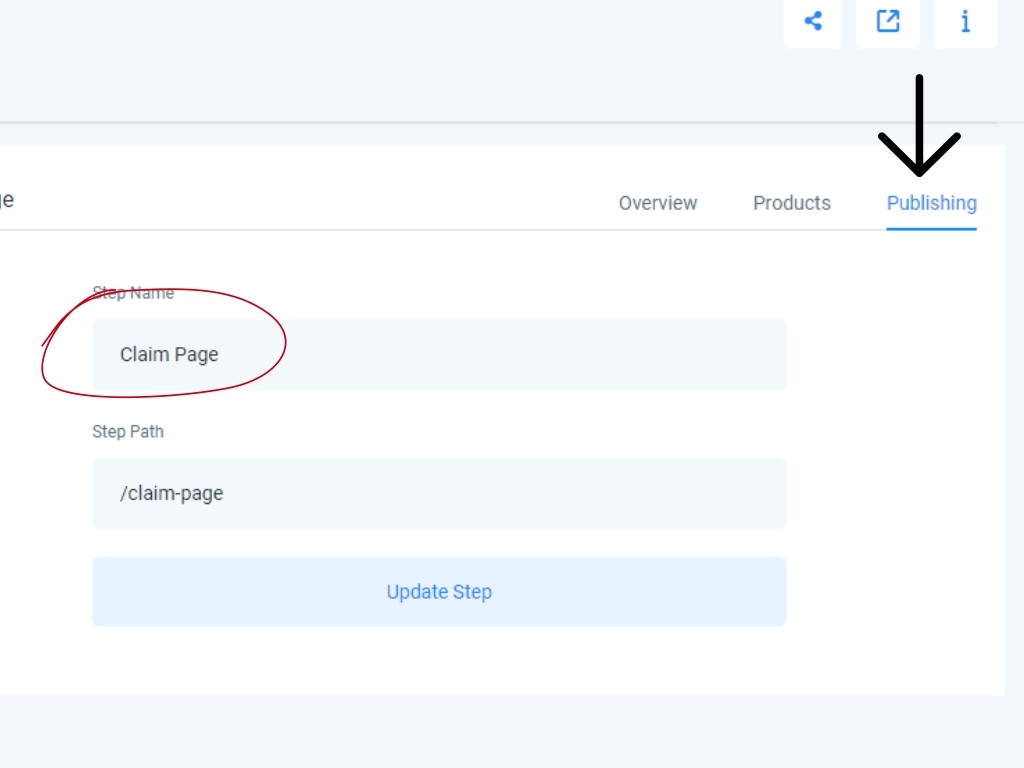
Task: Click the Update Step button
Action: pyautogui.click(x=439, y=592)
